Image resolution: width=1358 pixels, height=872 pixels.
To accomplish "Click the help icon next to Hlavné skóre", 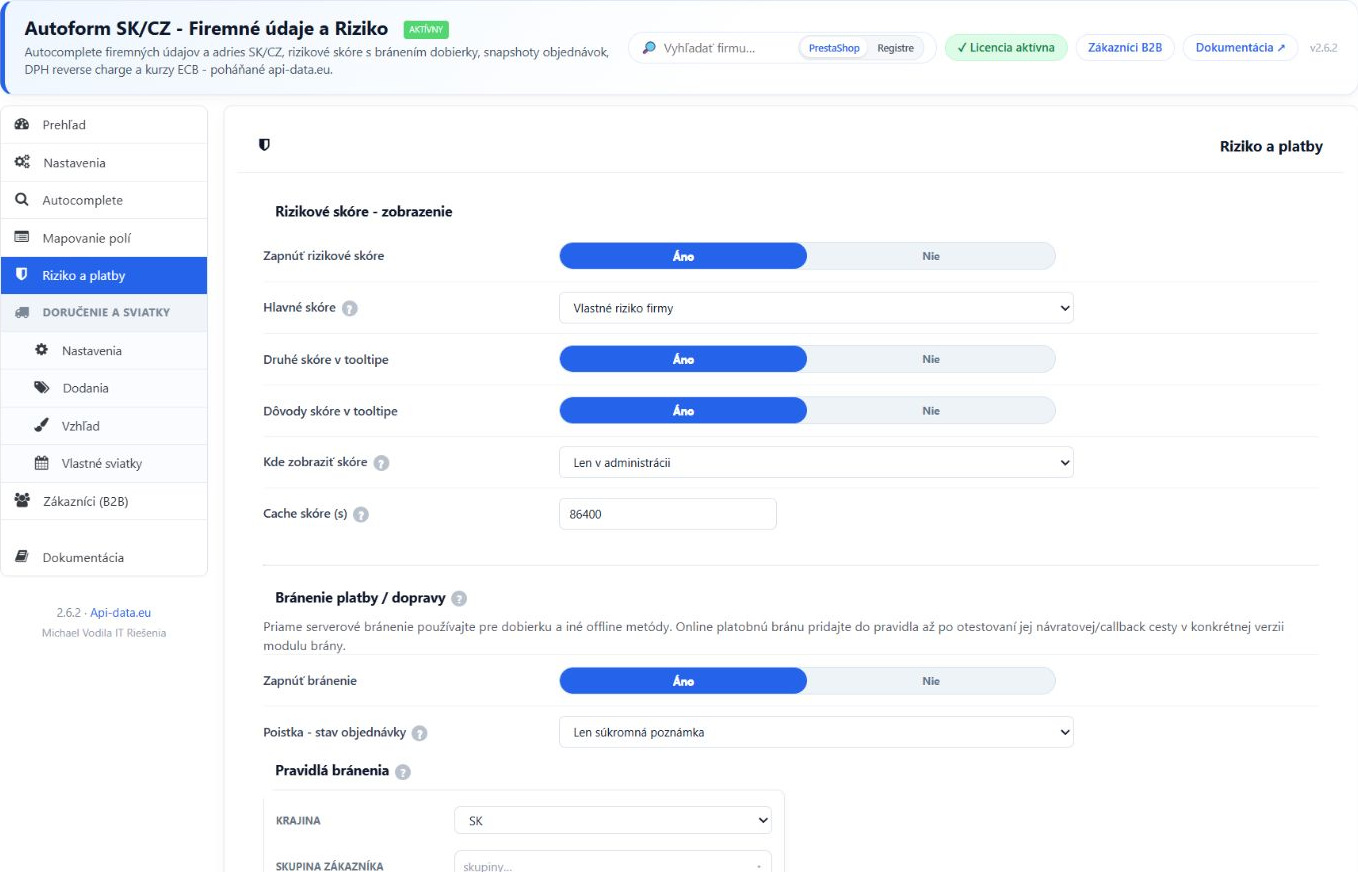I will click(350, 308).
